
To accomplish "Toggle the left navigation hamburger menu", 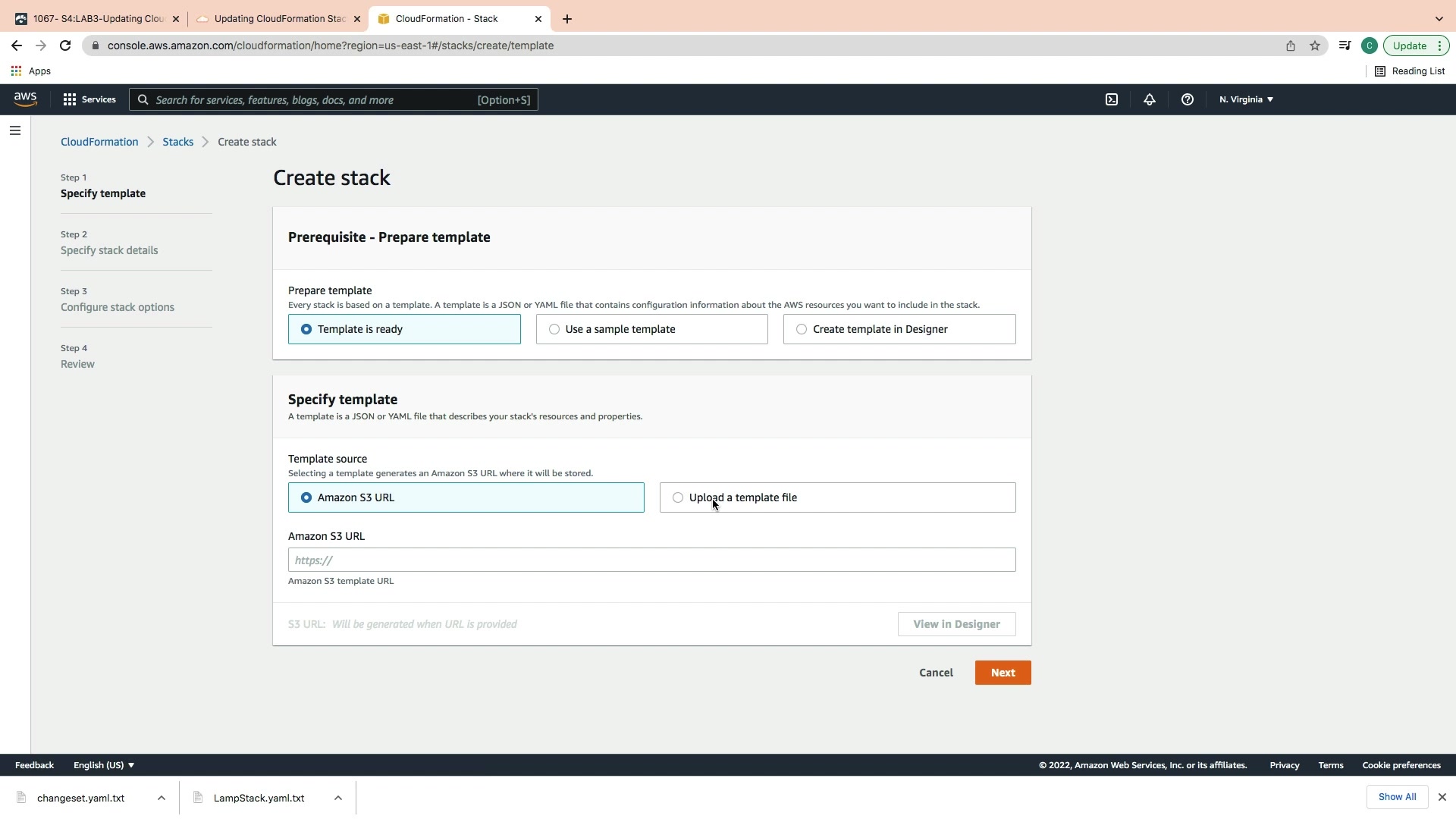I will click(14, 130).
